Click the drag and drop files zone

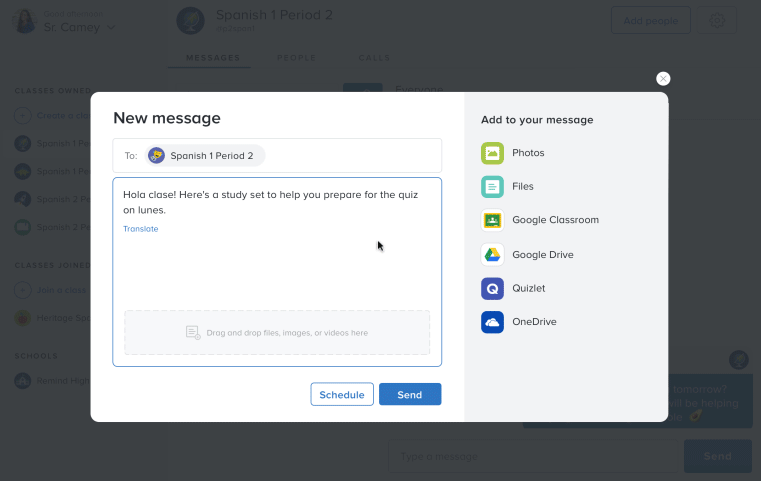tap(277, 332)
